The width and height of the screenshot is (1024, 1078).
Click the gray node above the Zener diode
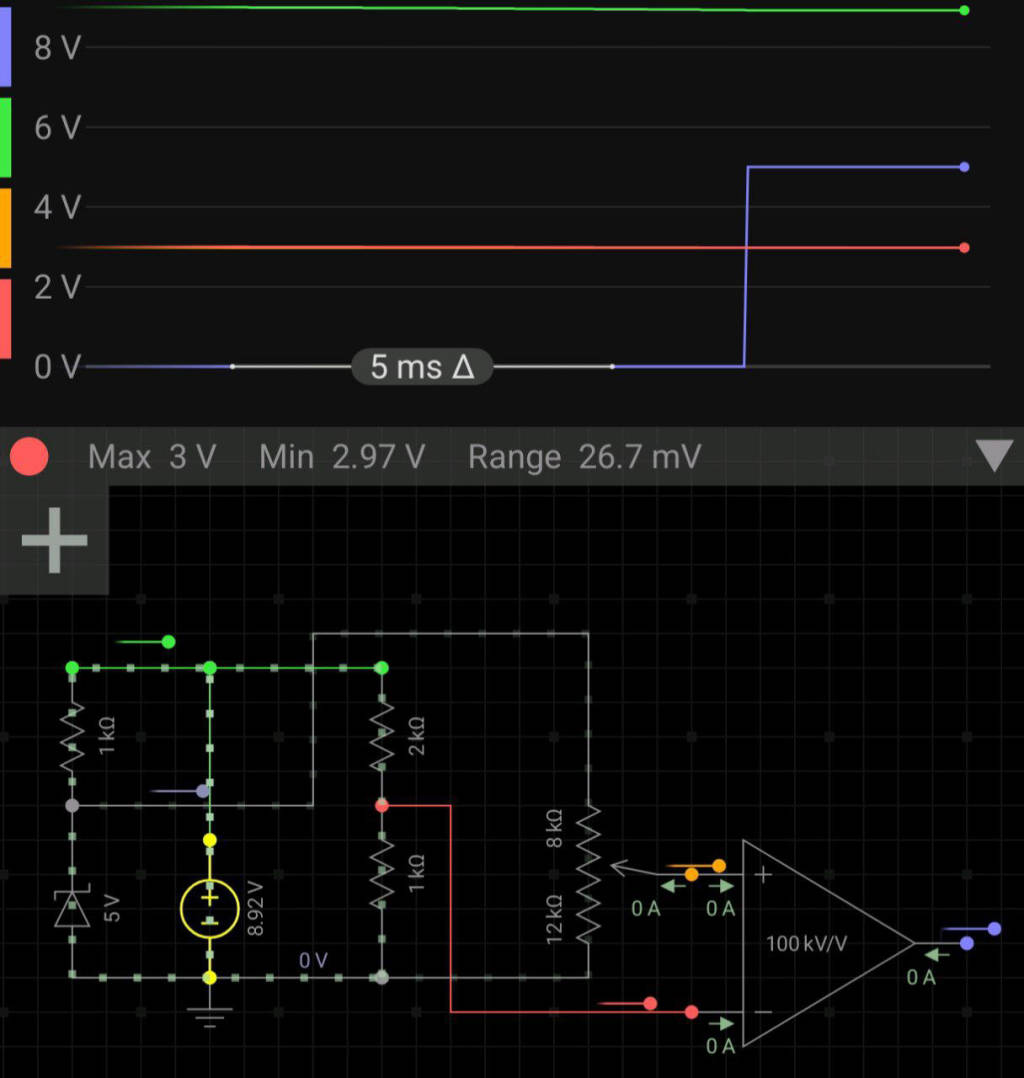pos(72,805)
